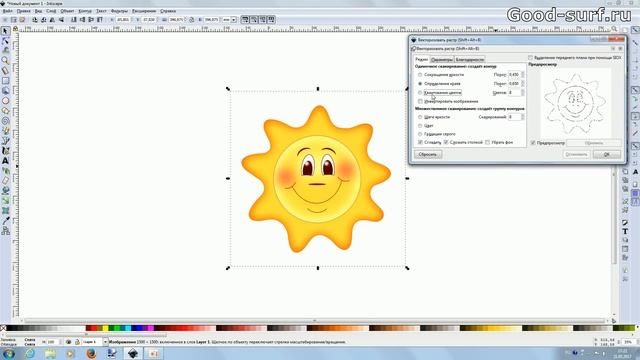Screen dimensions: 640x360
Task: Click the Обновить preview update button
Action: click(x=594, y=143)
